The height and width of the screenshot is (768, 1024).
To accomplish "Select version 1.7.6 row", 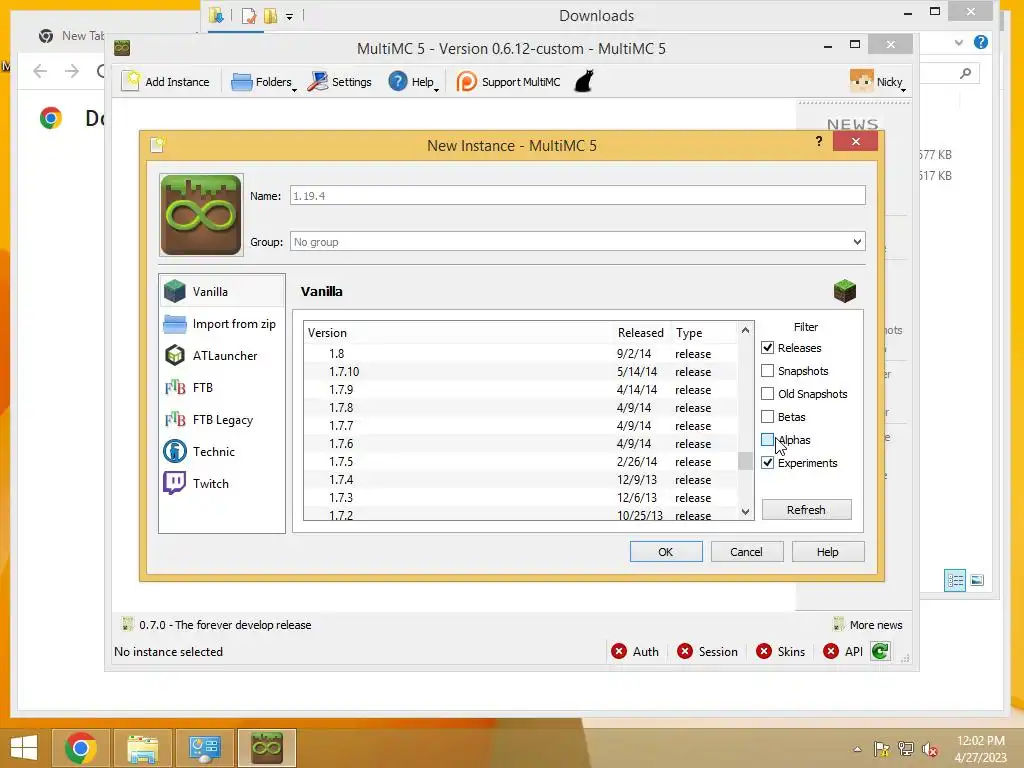I will pyautogui.click(x=520, y=443).
